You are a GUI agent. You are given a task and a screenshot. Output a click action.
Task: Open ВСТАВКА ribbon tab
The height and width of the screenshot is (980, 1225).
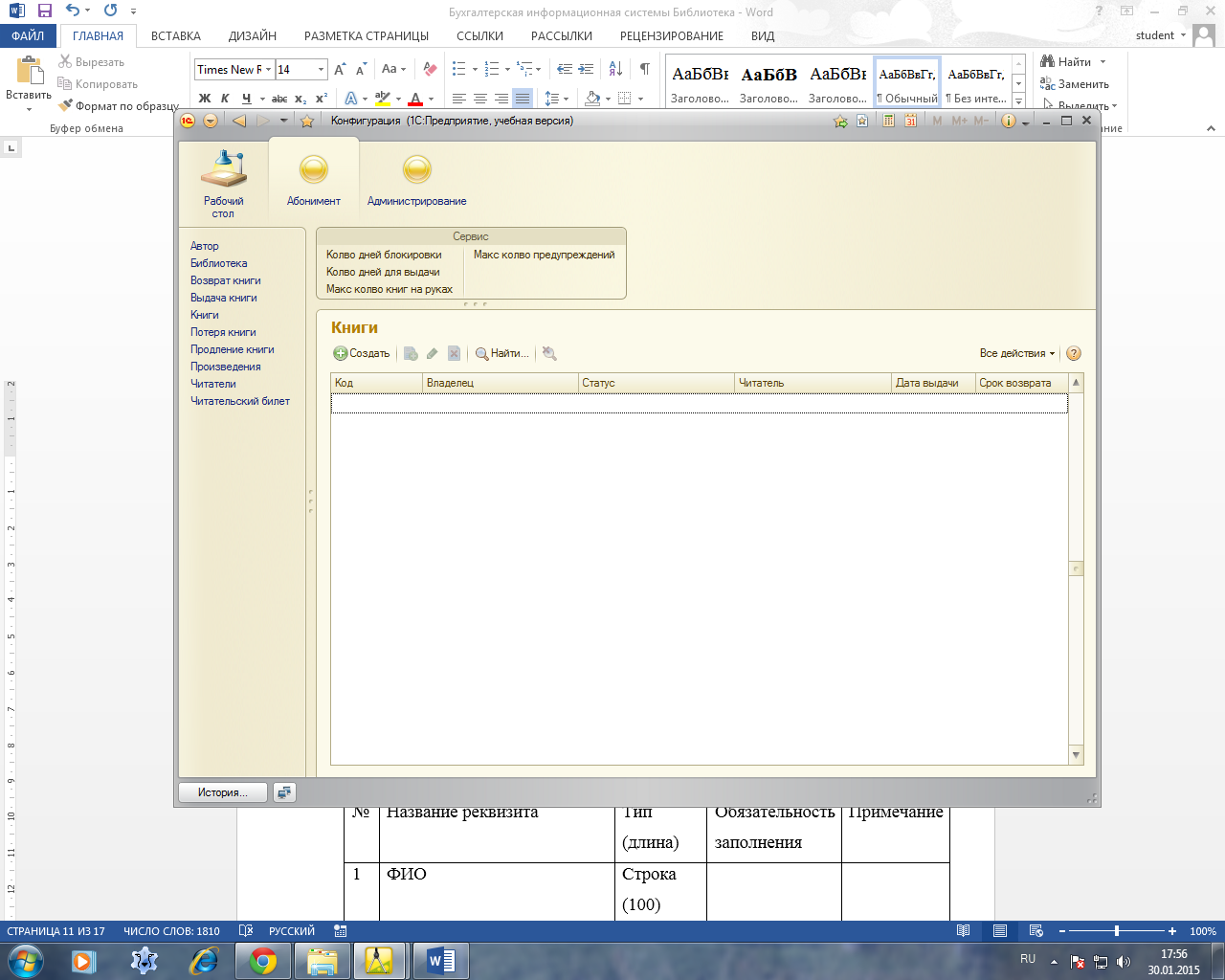click(x=176, y=35)
